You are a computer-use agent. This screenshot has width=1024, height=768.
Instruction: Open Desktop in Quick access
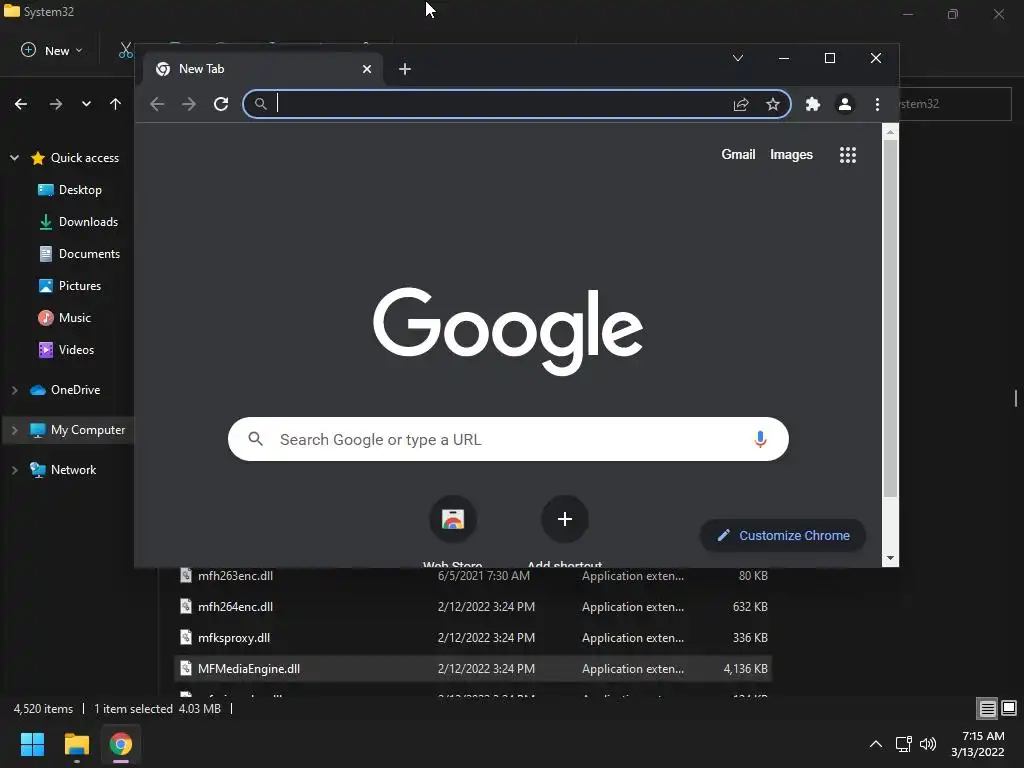70,189
